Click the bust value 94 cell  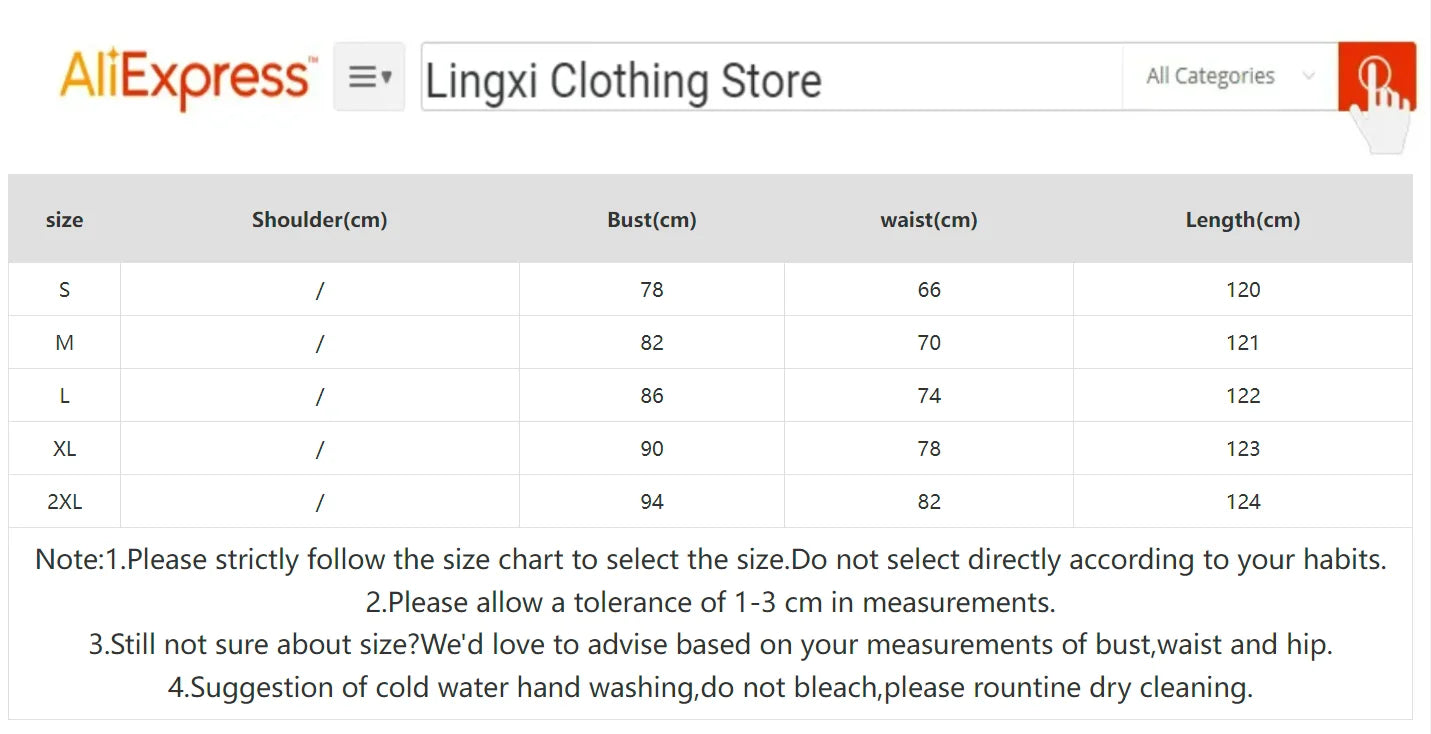point(652,502)
